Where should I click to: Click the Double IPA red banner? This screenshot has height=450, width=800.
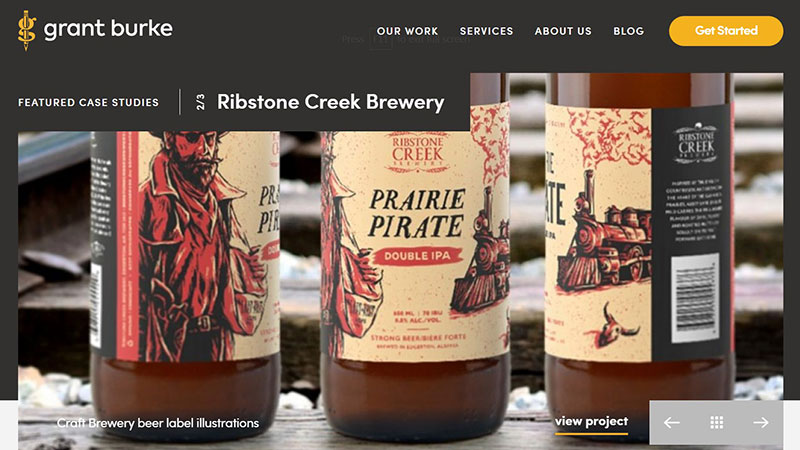[x=418, y=256]
